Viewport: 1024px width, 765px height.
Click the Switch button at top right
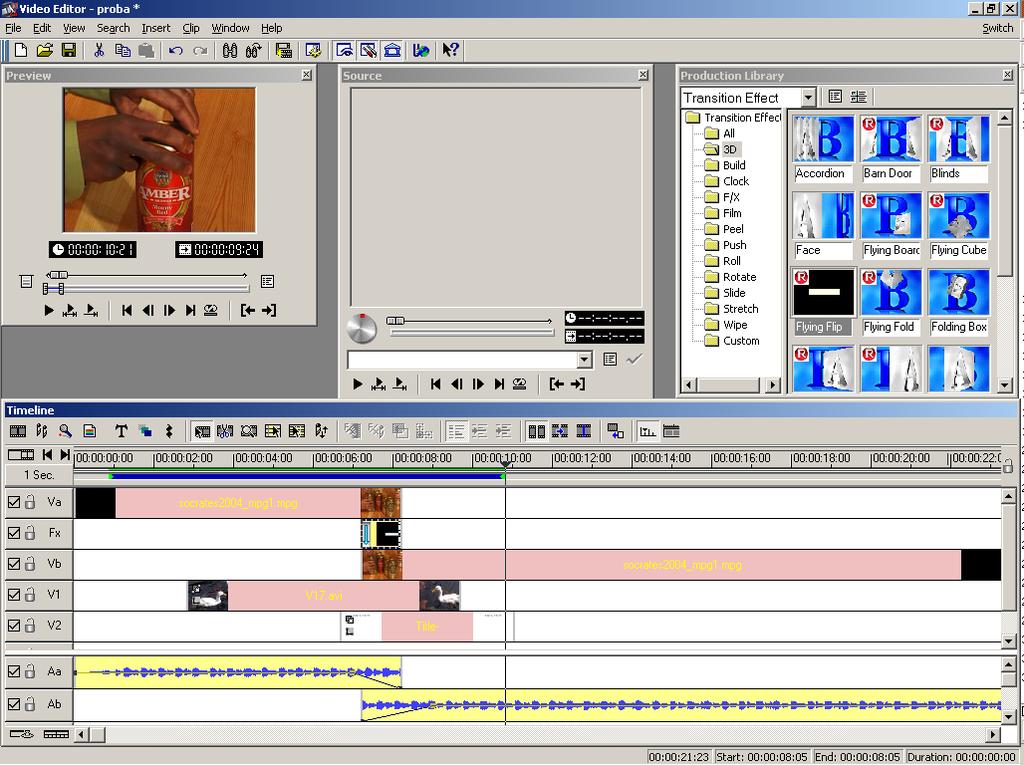click(x=998, y=28)
